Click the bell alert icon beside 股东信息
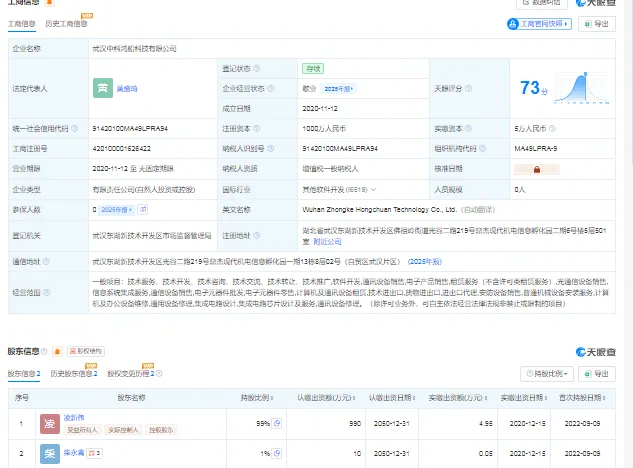Image resolution: width=633 pixels, height=468 pixels. [x=57, y=351]
